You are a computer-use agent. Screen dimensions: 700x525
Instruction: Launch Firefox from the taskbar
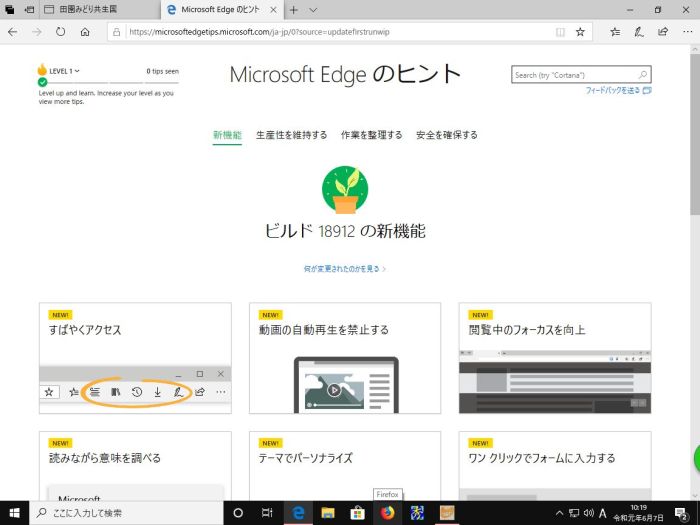(x=386, y=512)
